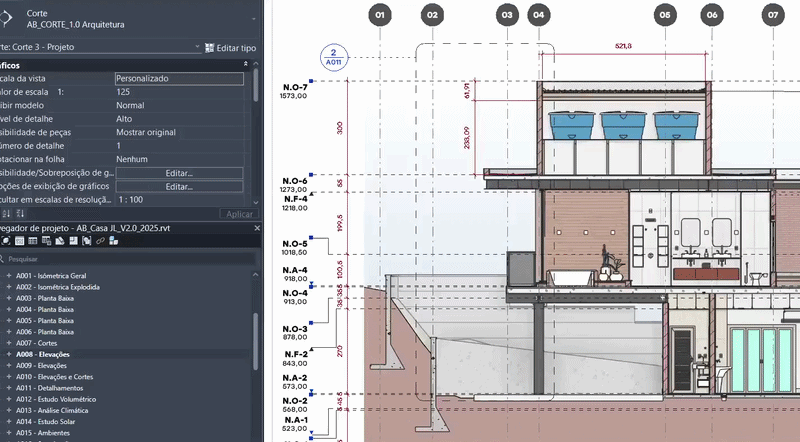Select the A010 - Elevações e Cortes sheet
The height and width of the screenshot is (442, 800).
(55, 377)
